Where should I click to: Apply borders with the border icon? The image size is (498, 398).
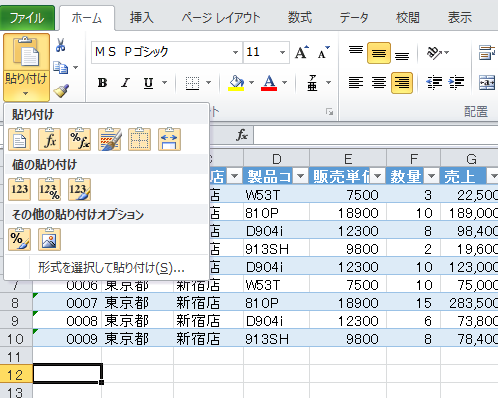(x=192, y=83)
